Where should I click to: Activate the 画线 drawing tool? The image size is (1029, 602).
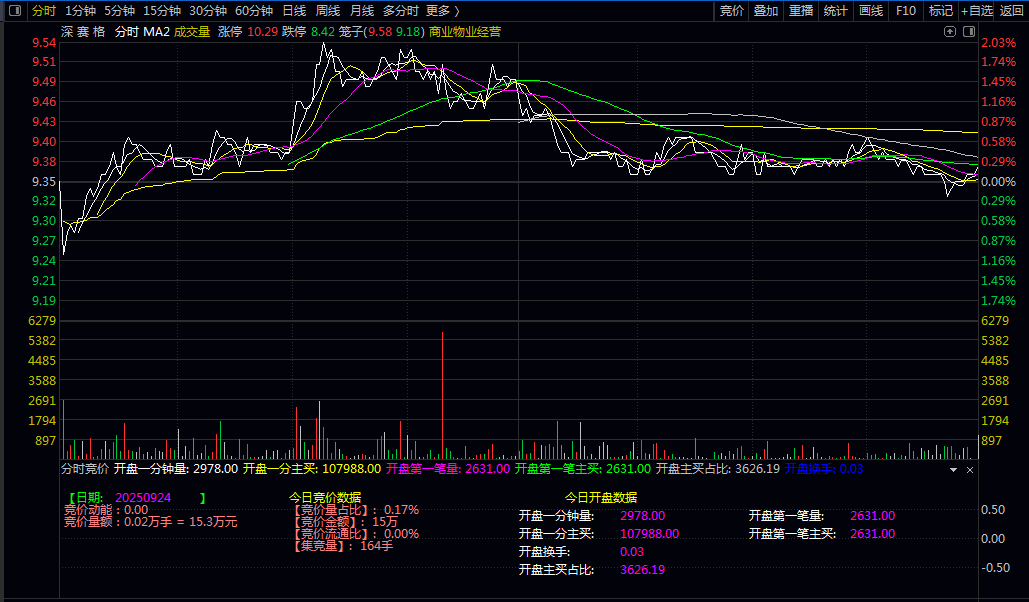tap(871, 11)
